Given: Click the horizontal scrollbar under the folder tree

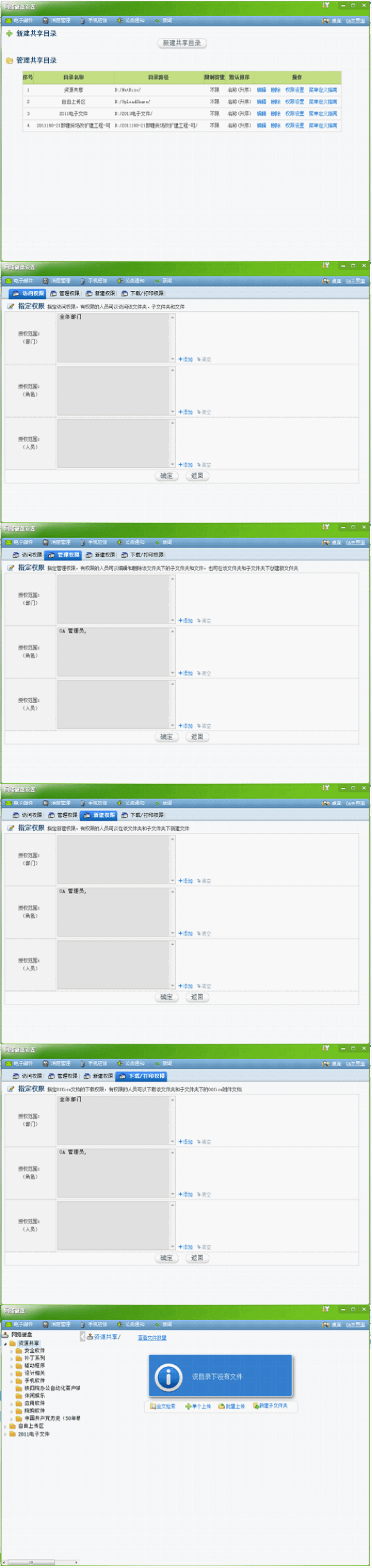Looking at the screenshot, I should coord(40,1562).
